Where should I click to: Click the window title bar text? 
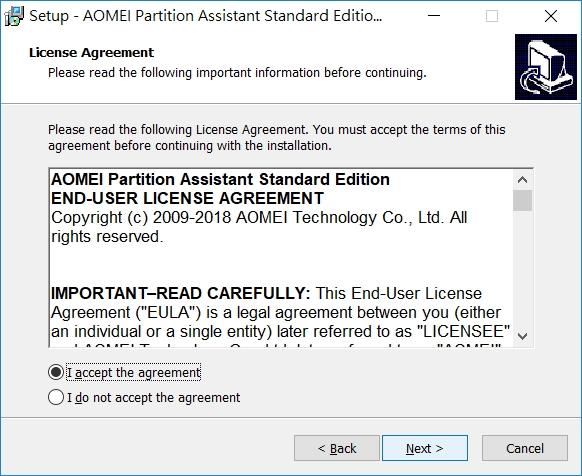206,16
